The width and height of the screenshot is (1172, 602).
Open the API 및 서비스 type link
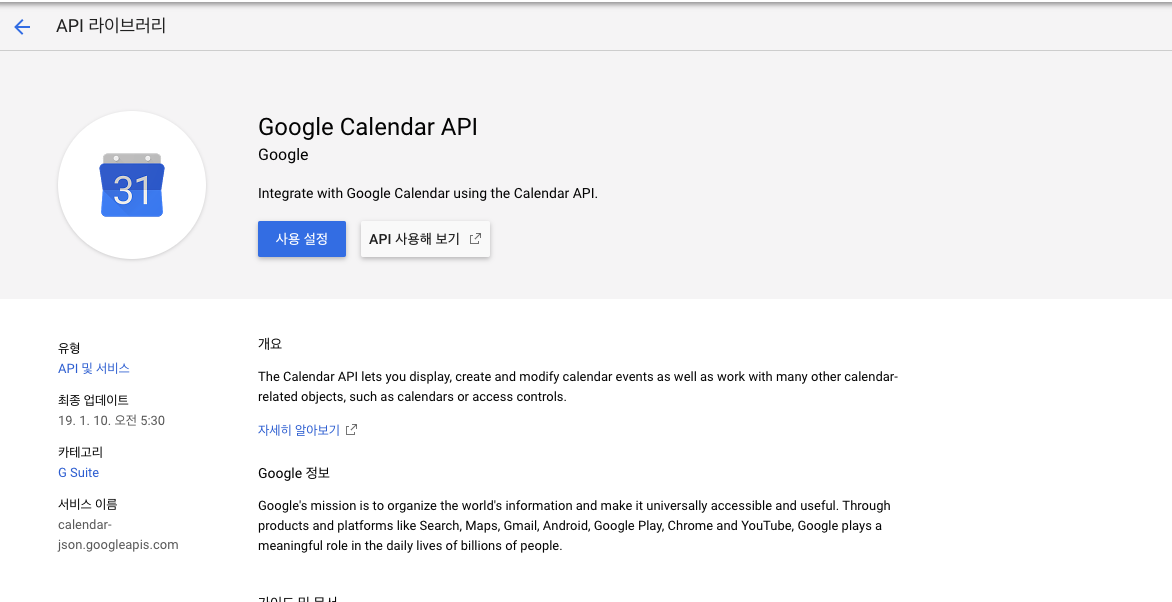point(94,368)
